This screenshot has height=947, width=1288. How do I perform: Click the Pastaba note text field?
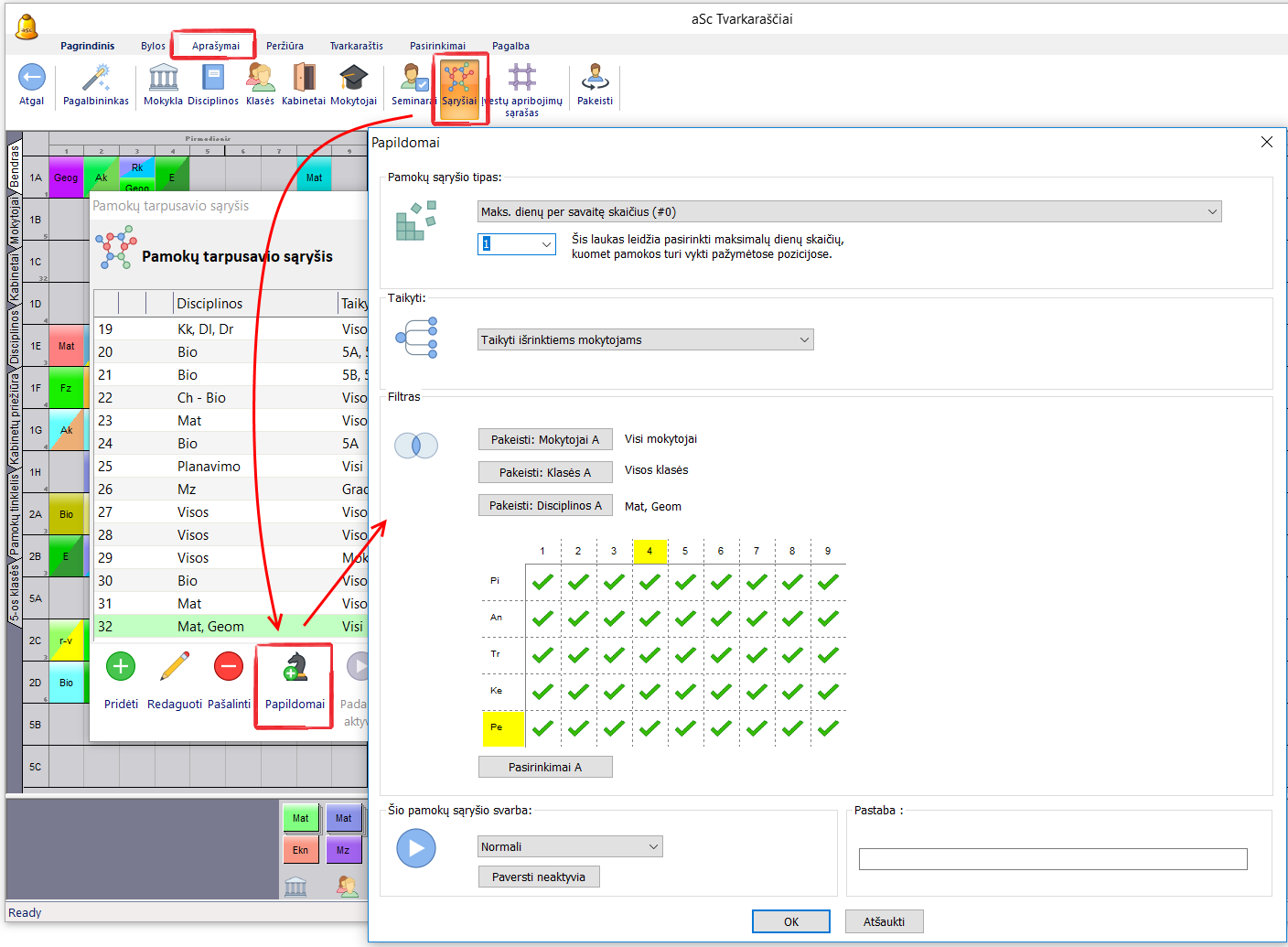(x=1053, y=859)
